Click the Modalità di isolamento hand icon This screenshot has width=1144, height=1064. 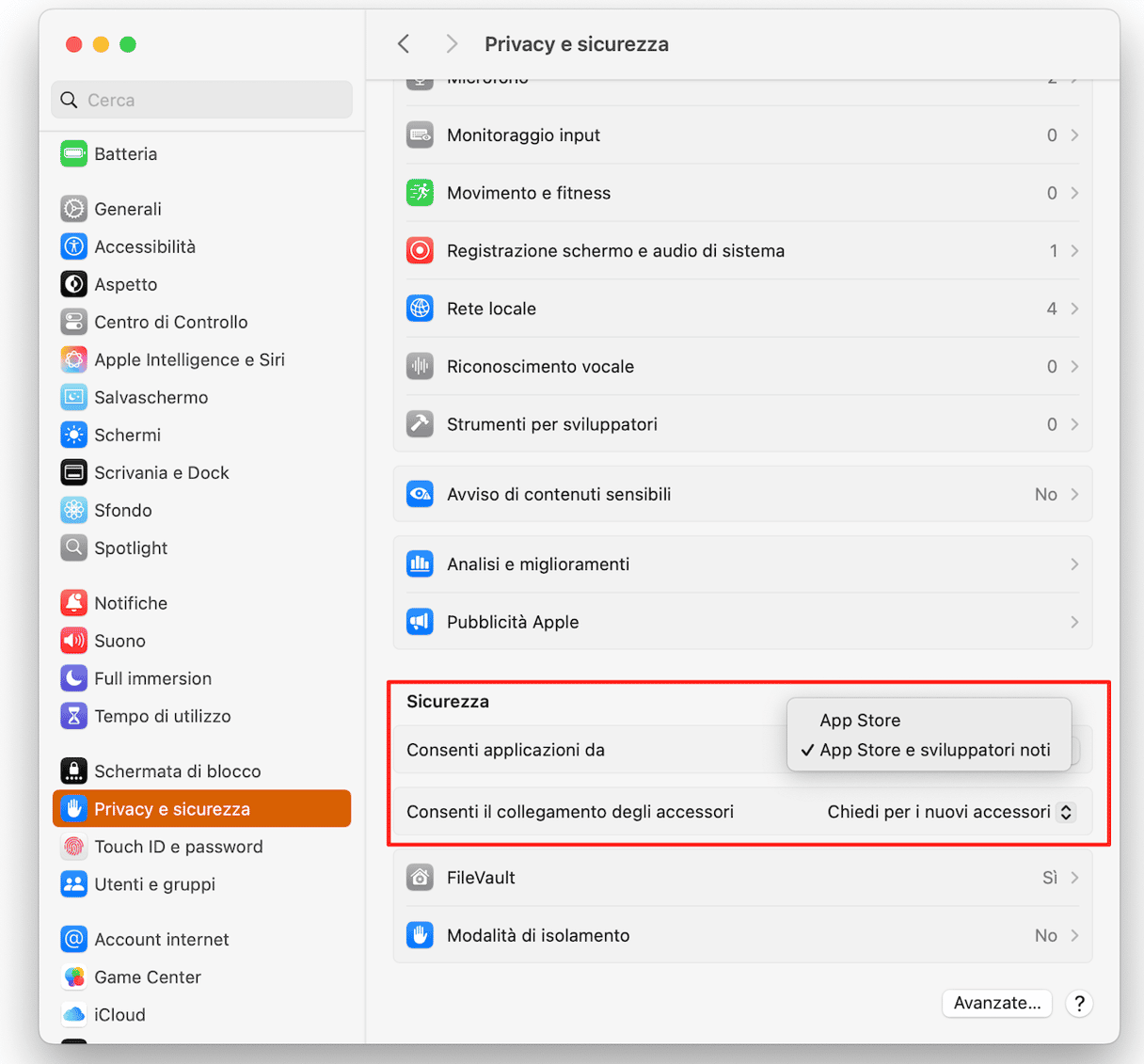[x=420, y=935]
